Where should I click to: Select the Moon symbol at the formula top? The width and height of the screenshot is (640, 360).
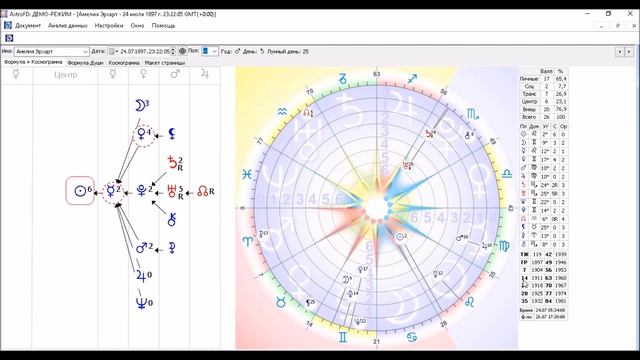pos(140,106)
